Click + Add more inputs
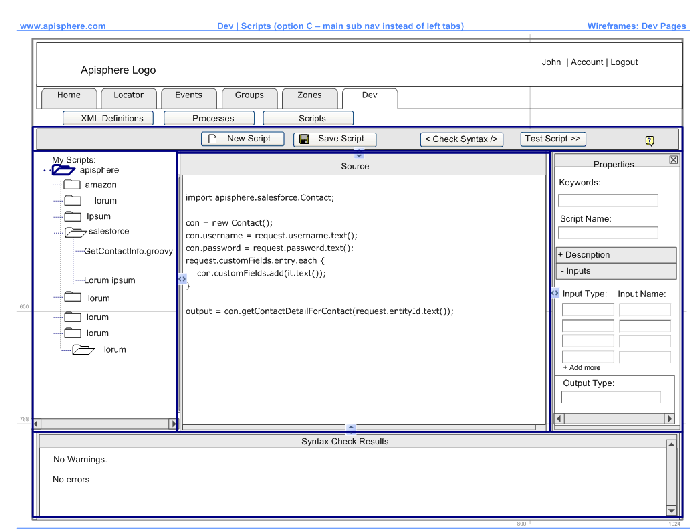This screenshot has height=529, width=690. pos(581,367)
